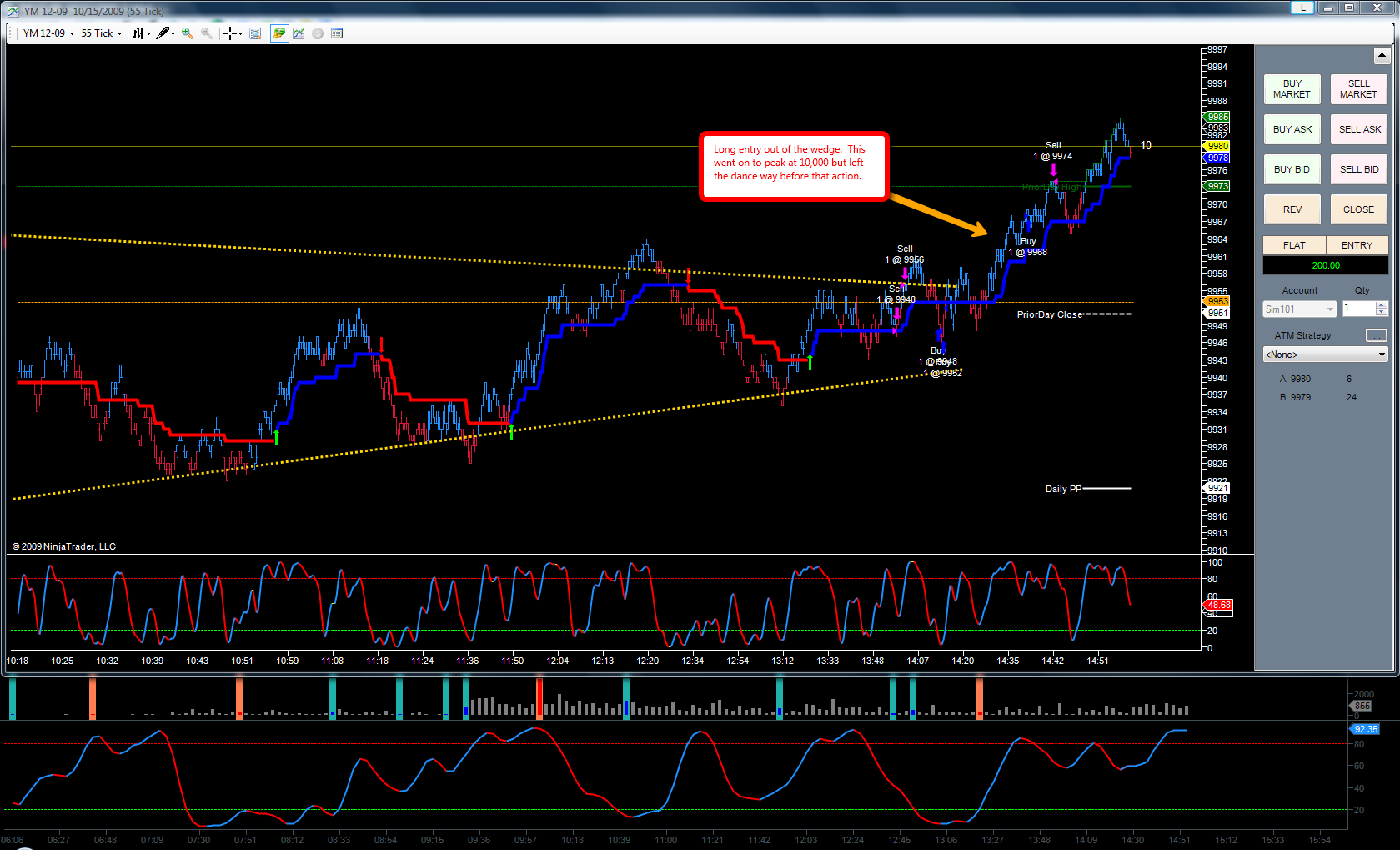This screenshot has height=850, width=1400.
Task: Click the SELL ASK button
Action: [x=1358, y=129]
